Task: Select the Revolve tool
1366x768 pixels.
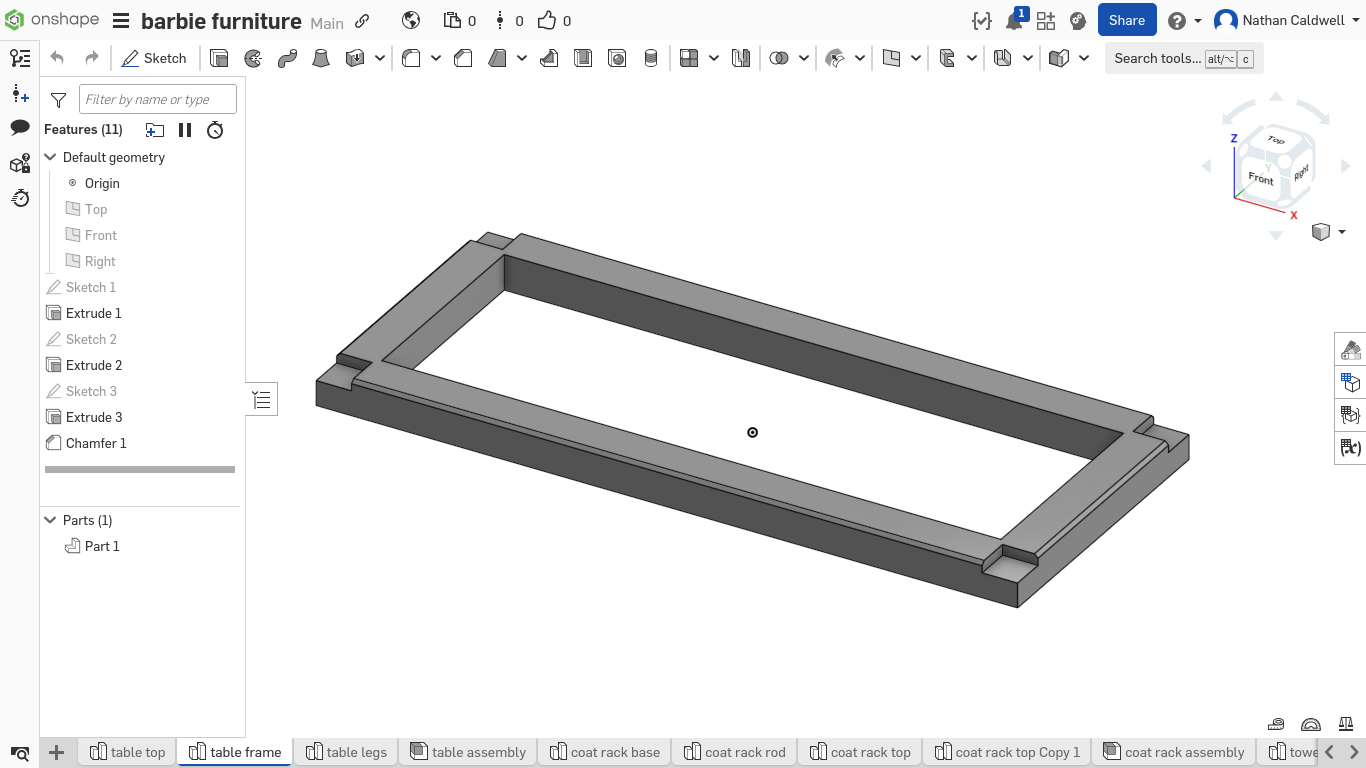Action: click(x=254, y=59)
